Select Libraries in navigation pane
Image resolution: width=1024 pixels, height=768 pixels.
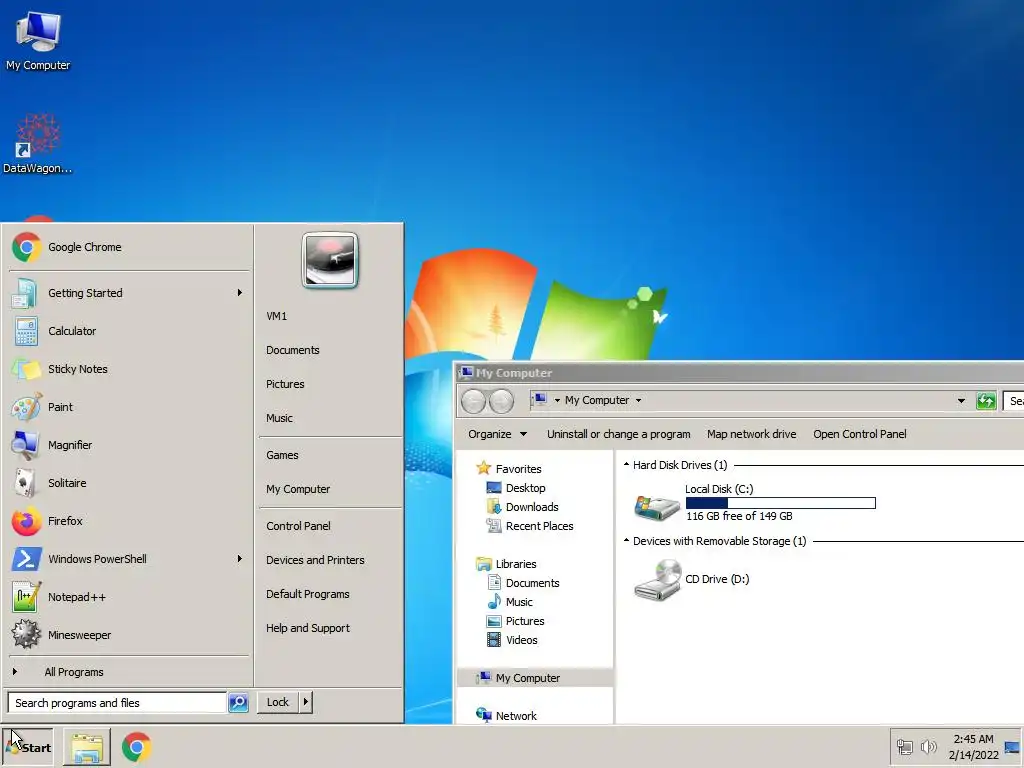tap(507, 564)
